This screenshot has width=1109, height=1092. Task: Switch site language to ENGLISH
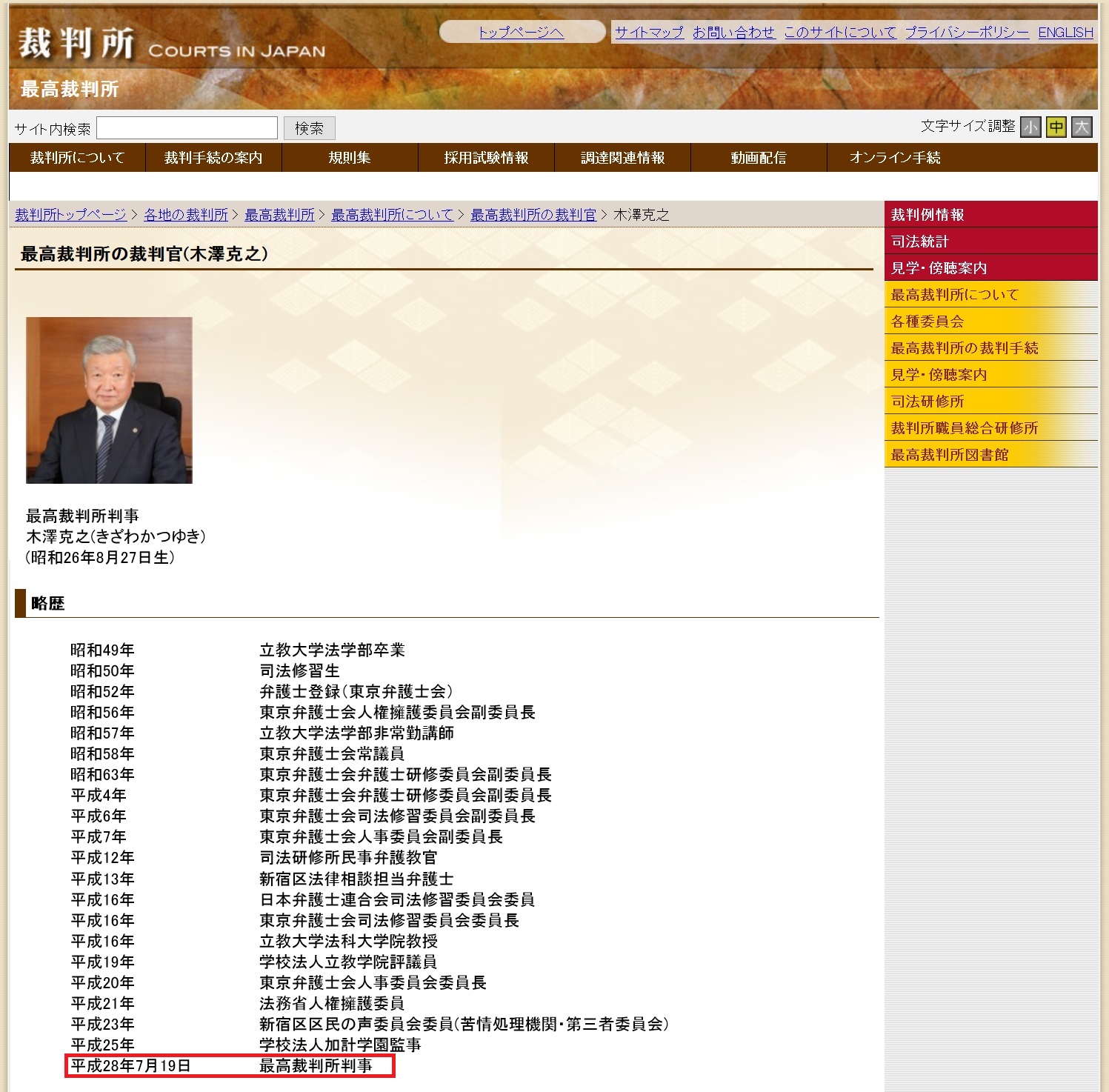click(x=1065, y=33)
